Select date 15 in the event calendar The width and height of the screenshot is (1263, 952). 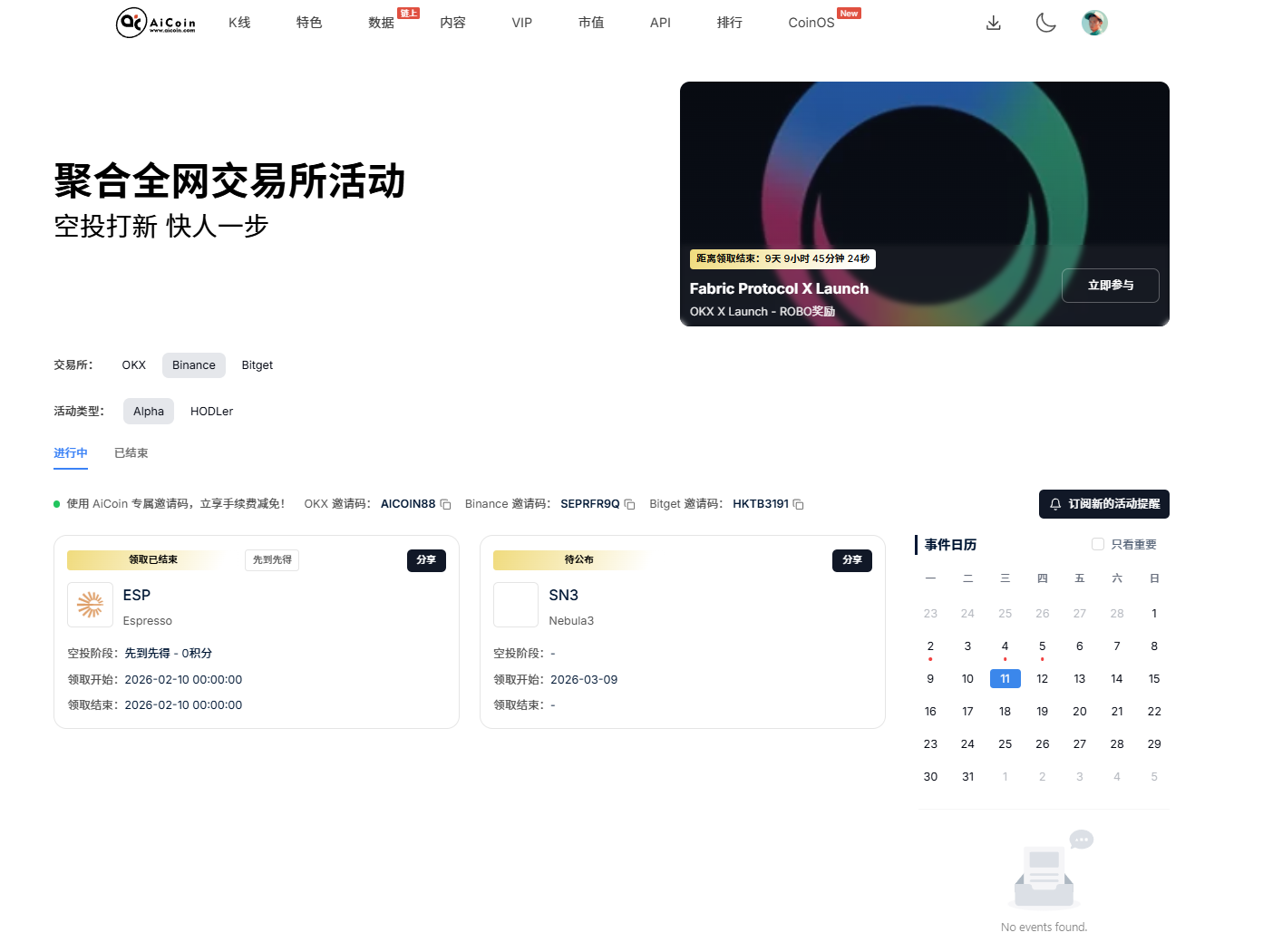[x=1154, y=678]
